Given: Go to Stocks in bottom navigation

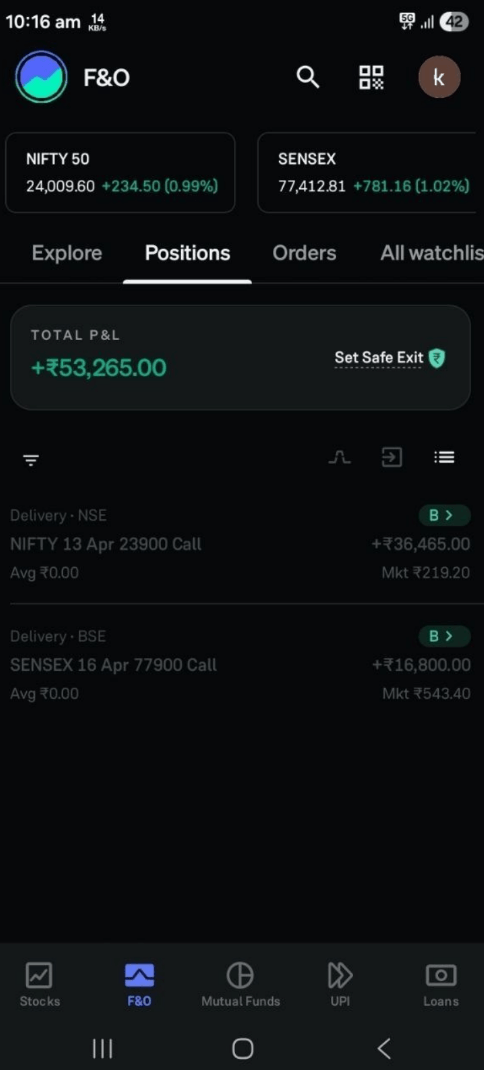Looking at the screenshot, I should [x=40, y=985].
